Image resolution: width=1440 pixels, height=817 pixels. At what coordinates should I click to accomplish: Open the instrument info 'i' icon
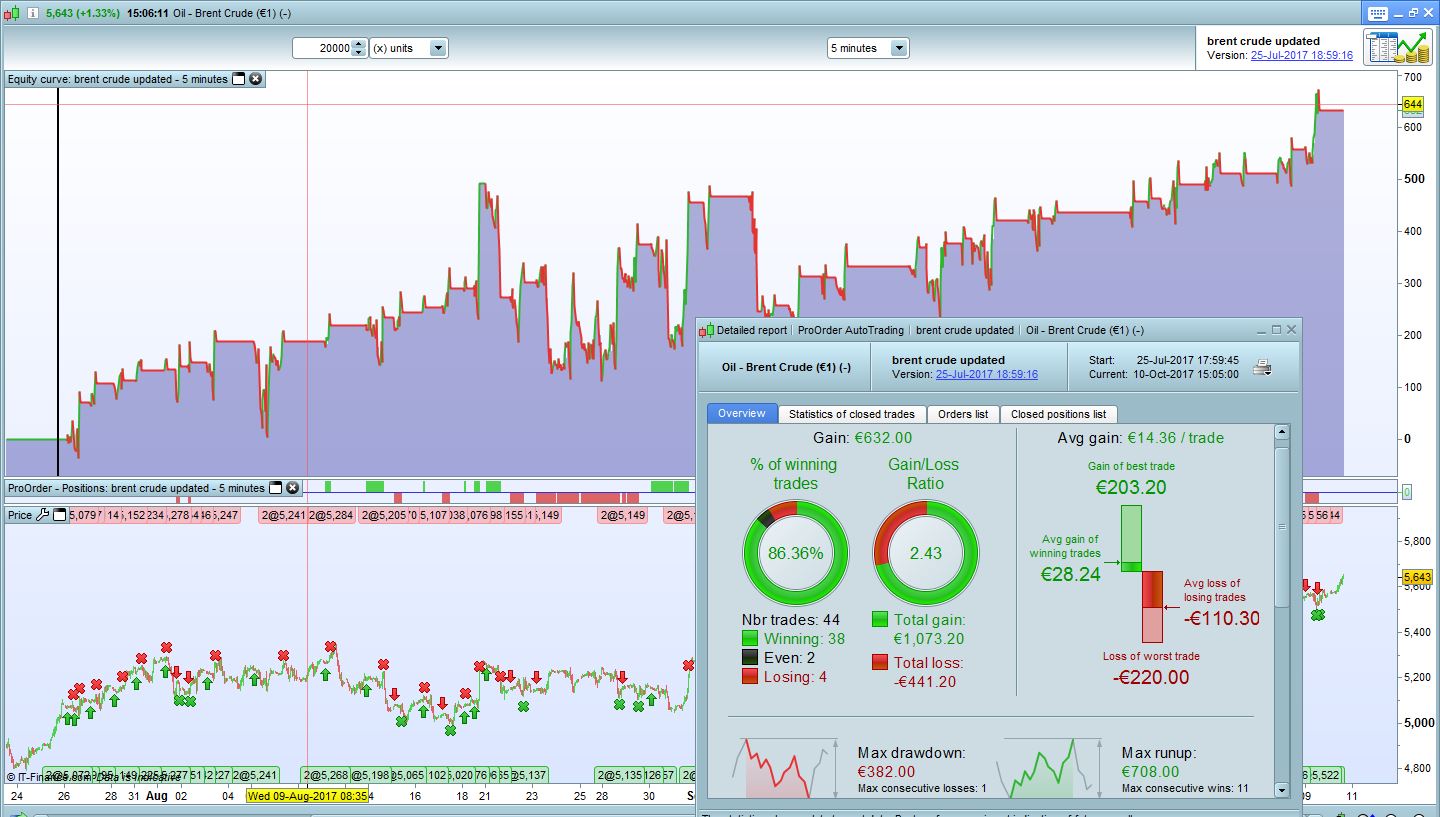coord(33,13)
